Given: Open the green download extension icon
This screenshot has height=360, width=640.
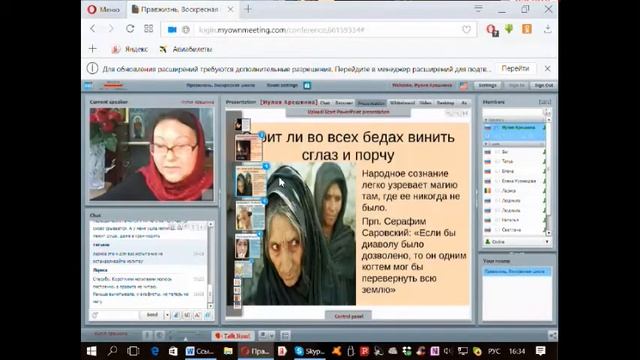Looking at the screenshot, I should (509, 29).
